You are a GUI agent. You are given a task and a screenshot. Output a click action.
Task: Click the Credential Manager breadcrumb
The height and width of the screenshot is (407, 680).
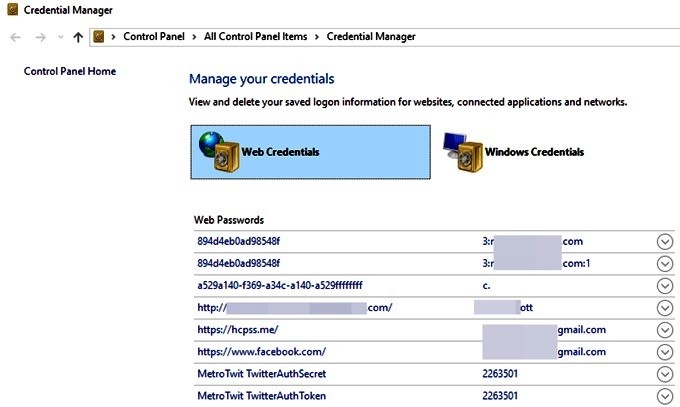click(x=371, y=36)
